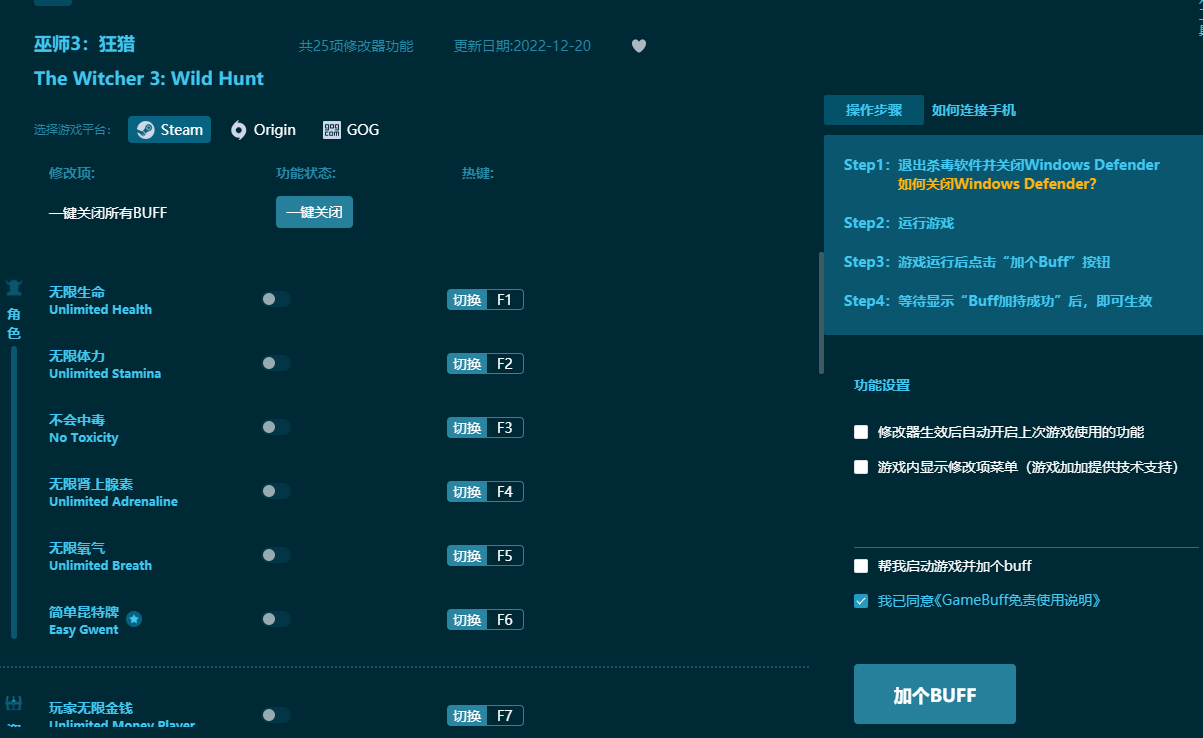
Task: Turn on the 玩家无限金钱 toggle
Action: click(276, 715)
